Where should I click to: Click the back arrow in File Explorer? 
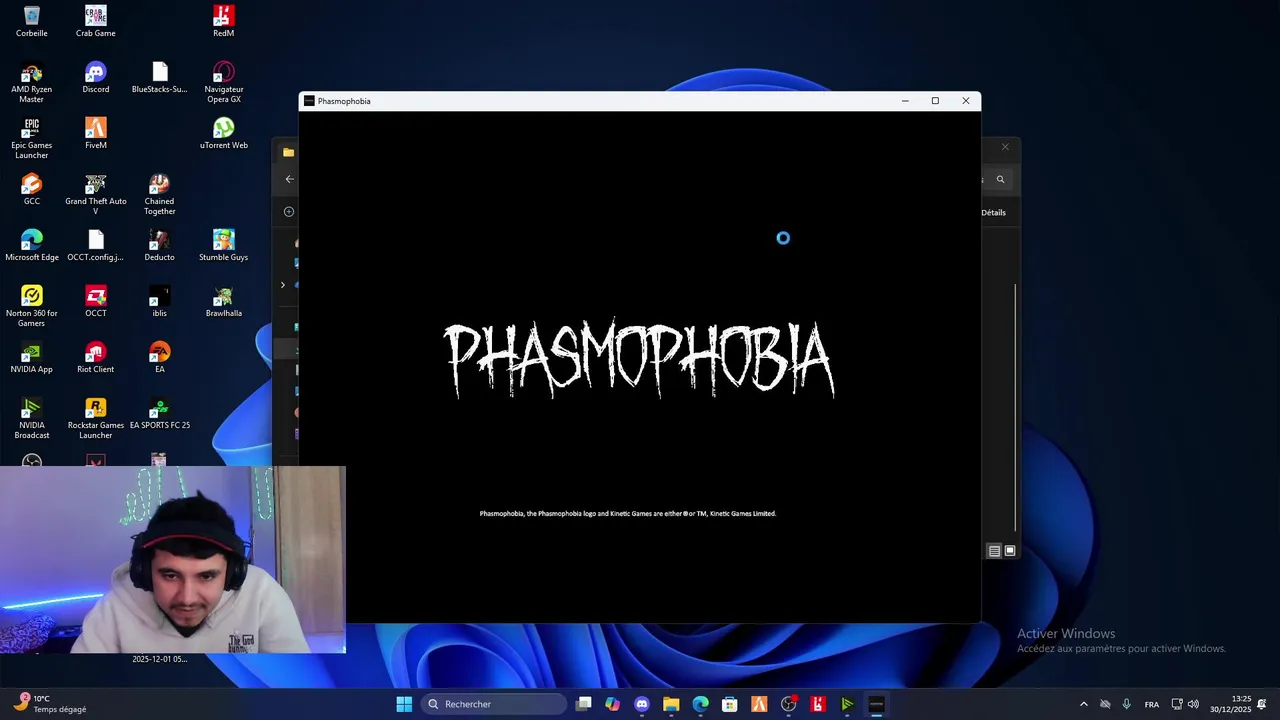pos(289,179)
